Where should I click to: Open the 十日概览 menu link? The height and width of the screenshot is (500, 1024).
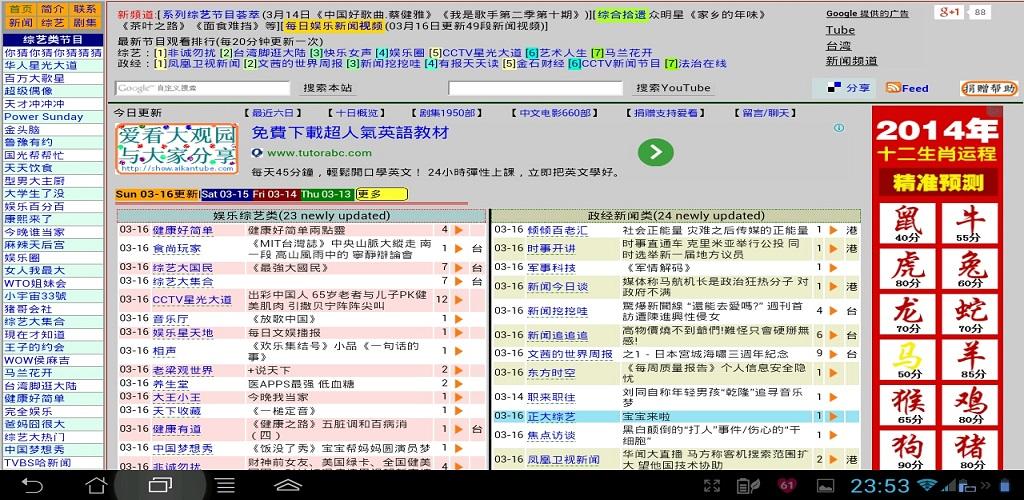[357, 113]
